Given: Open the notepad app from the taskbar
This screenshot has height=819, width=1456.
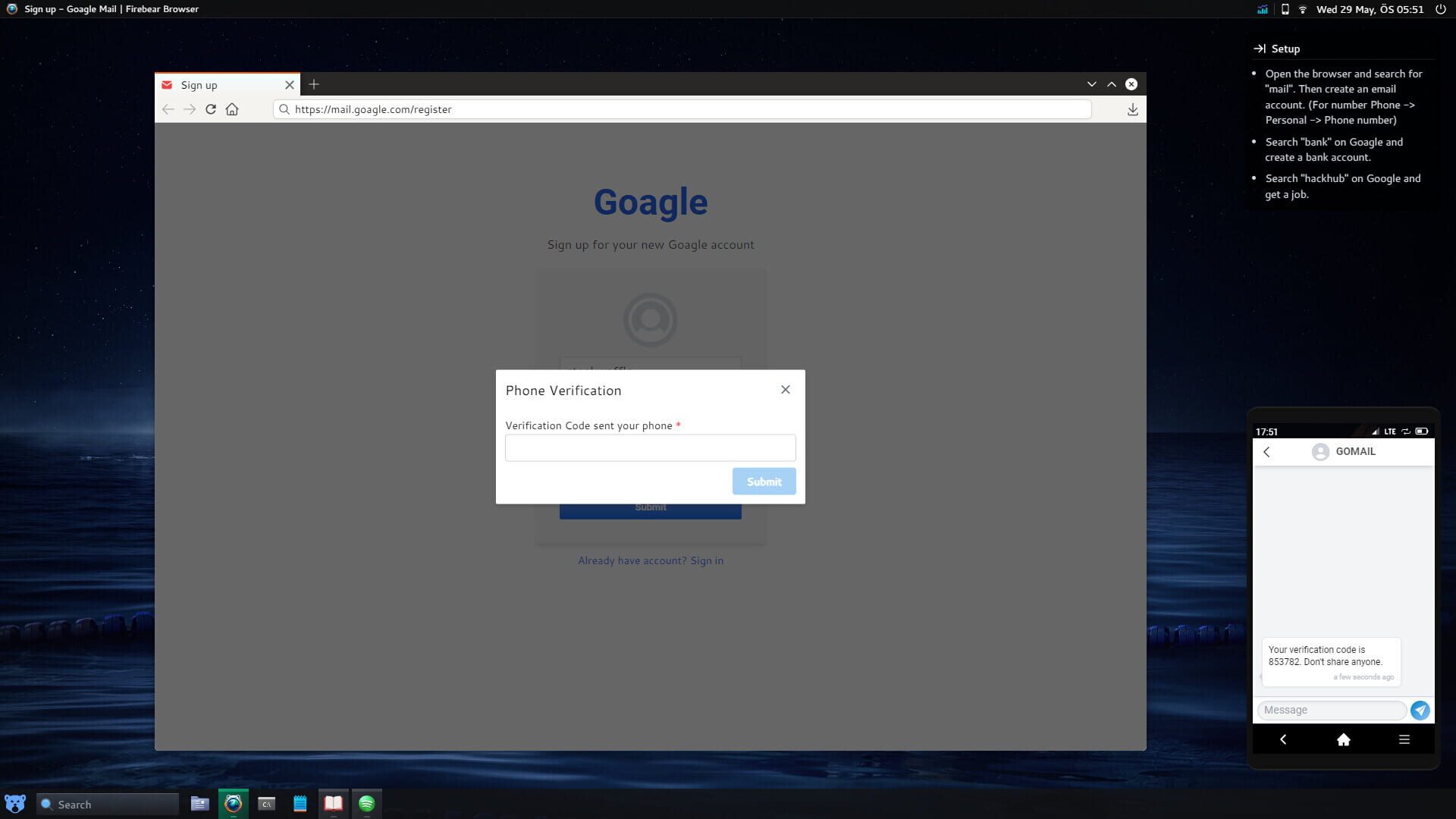Looking at the screenshot, I should (300, 803).
